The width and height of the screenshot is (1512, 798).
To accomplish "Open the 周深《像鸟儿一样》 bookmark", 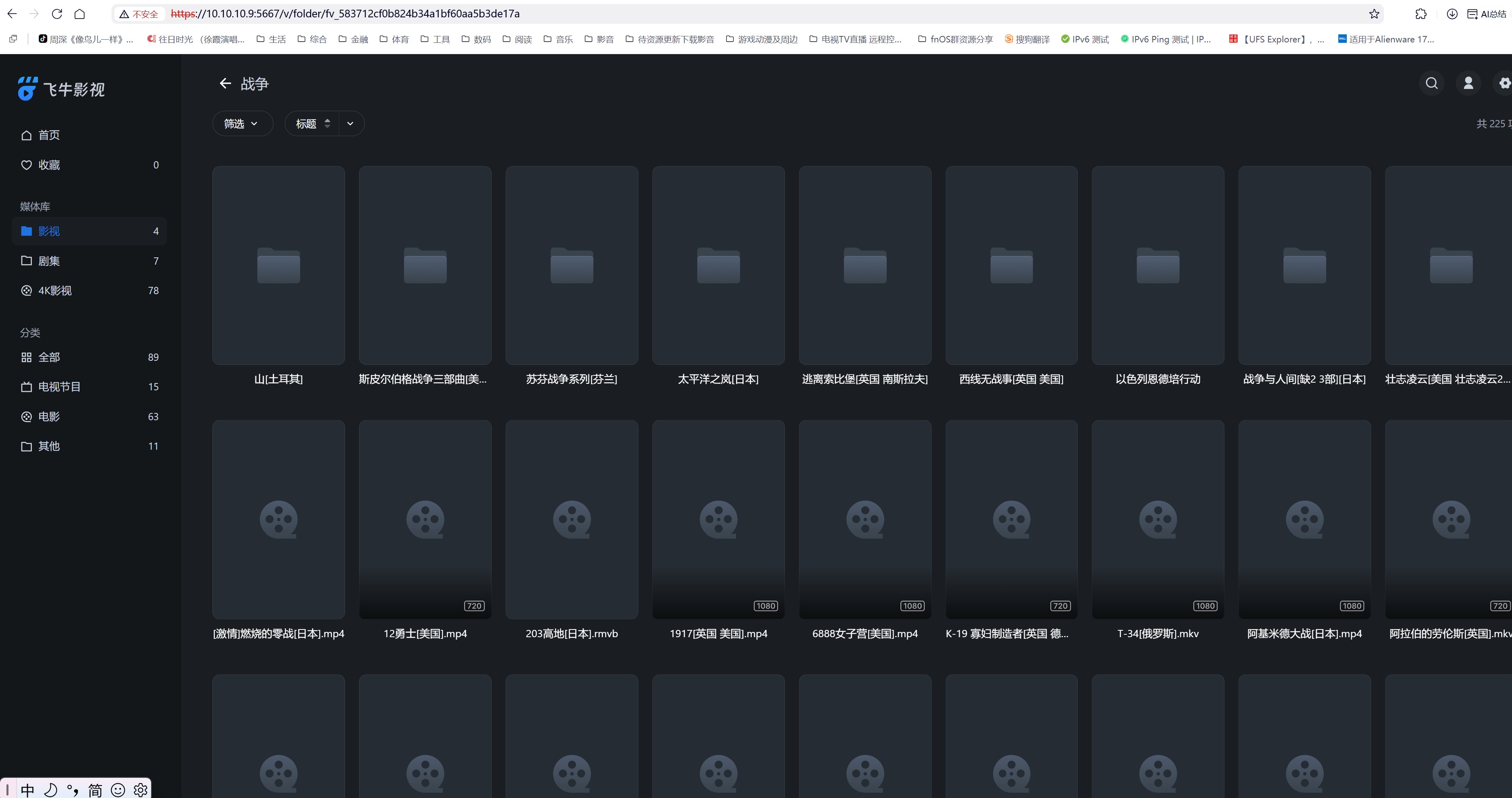I will click(x=86, y=39).
